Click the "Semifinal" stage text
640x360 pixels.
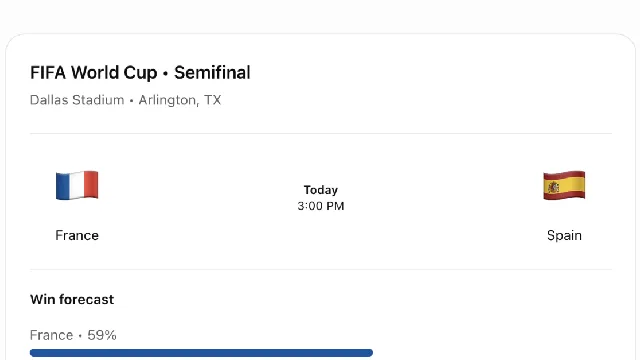coord(212,73)
